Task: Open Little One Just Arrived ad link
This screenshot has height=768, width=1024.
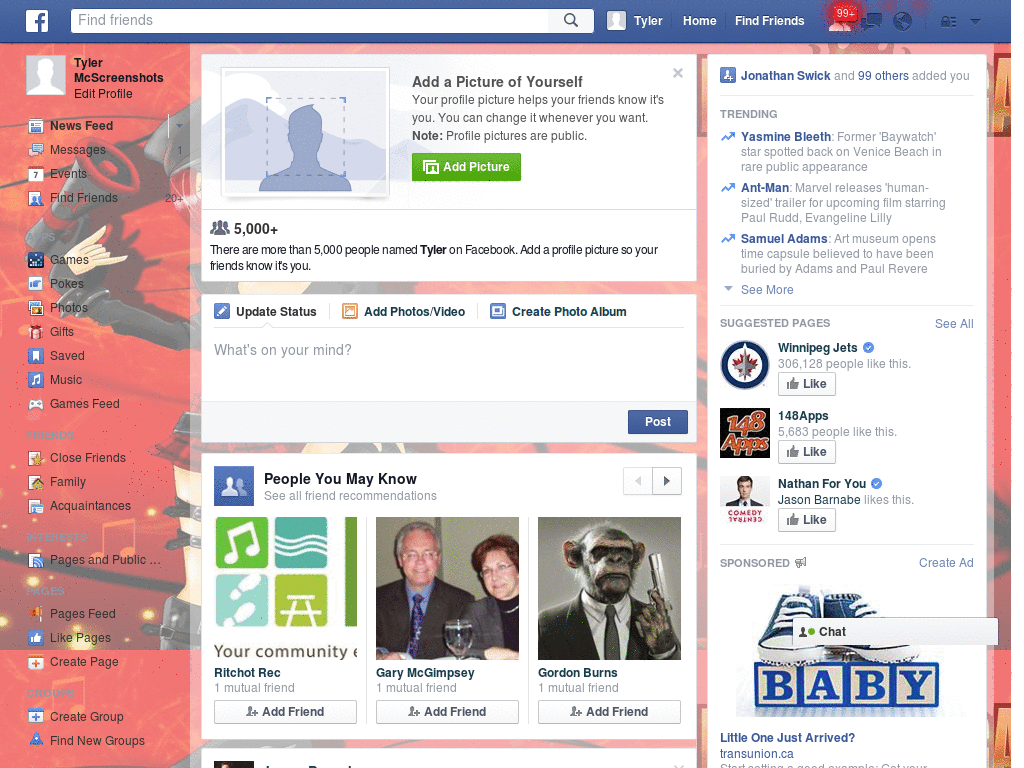Action: (787, 738)
